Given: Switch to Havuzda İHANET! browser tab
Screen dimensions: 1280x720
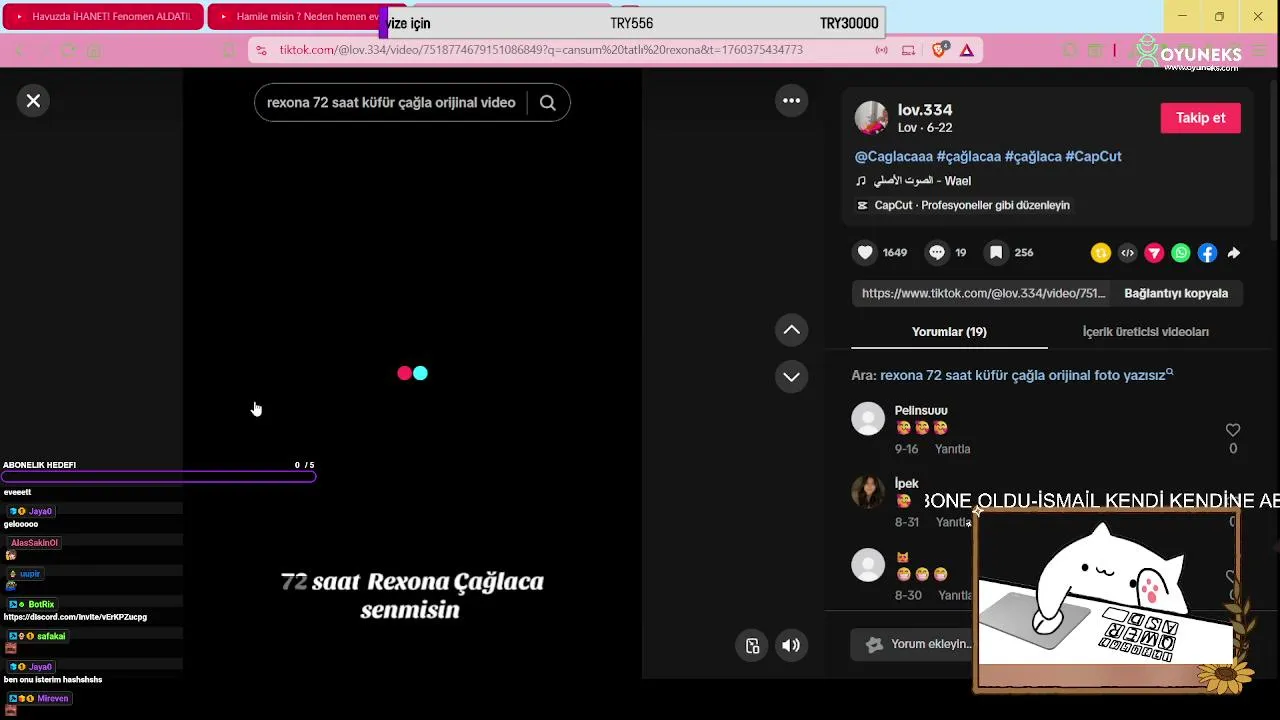Looking at the screenshot, I should click(103, 16).
